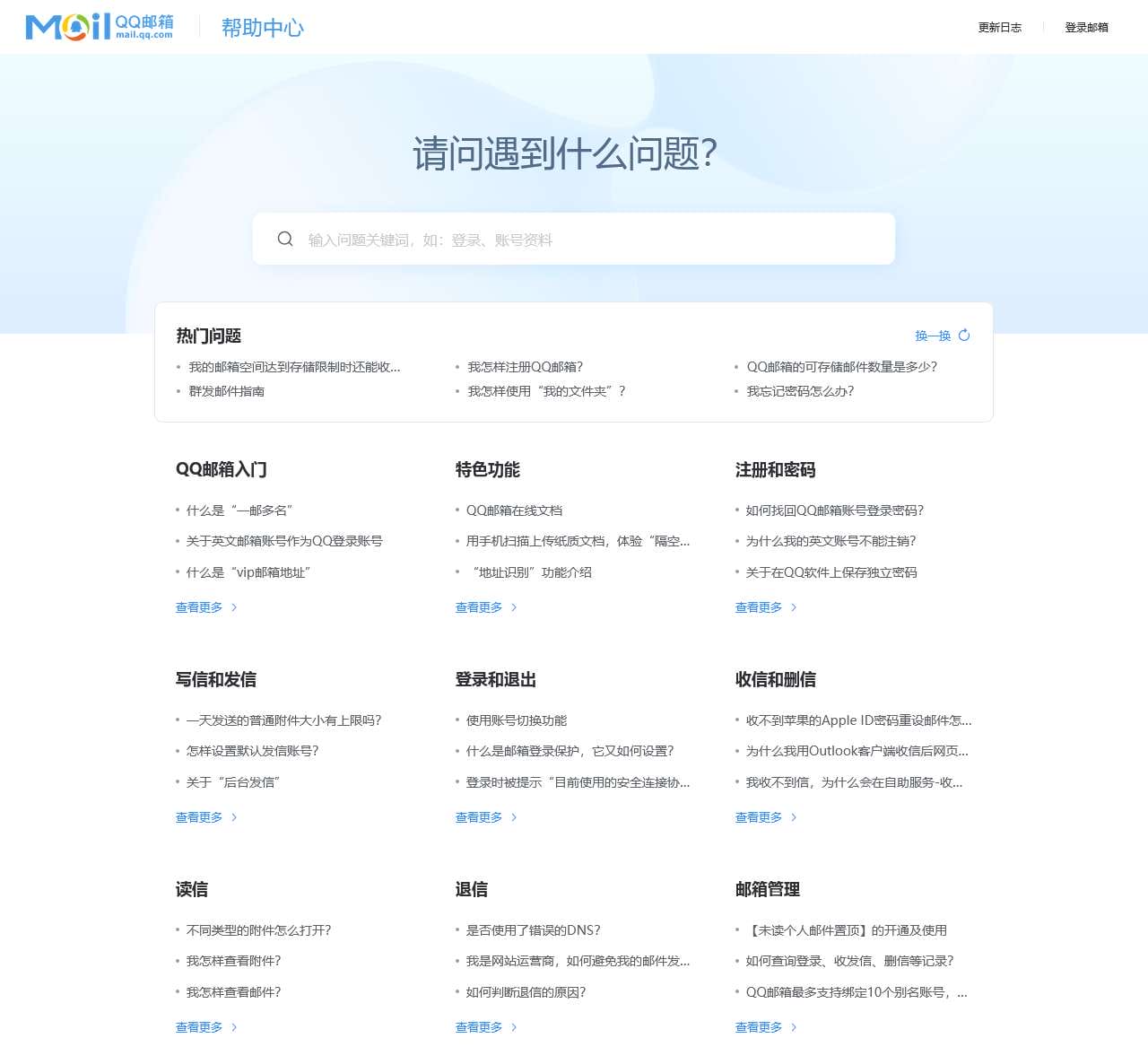This screenshot has height=1047, width=1148.
Task: Open the 更新日志 page
Action: [x=998, y=28]
